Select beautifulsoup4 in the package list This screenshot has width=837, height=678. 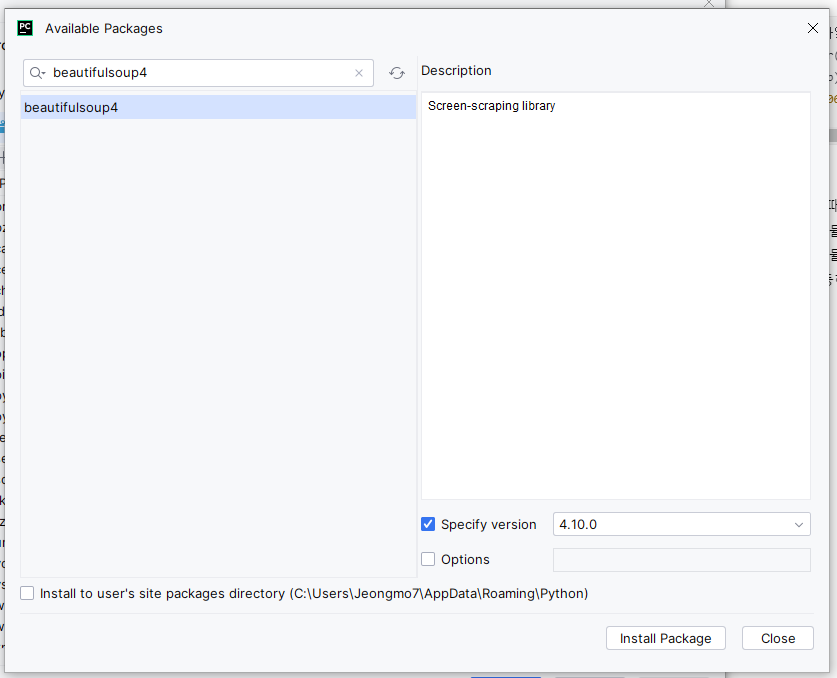click(218, 107)
